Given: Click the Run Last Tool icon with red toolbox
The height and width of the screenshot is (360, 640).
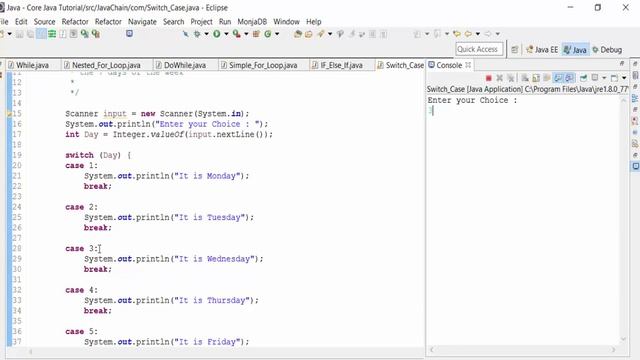Looking at the screenshot, I should 236,34.
